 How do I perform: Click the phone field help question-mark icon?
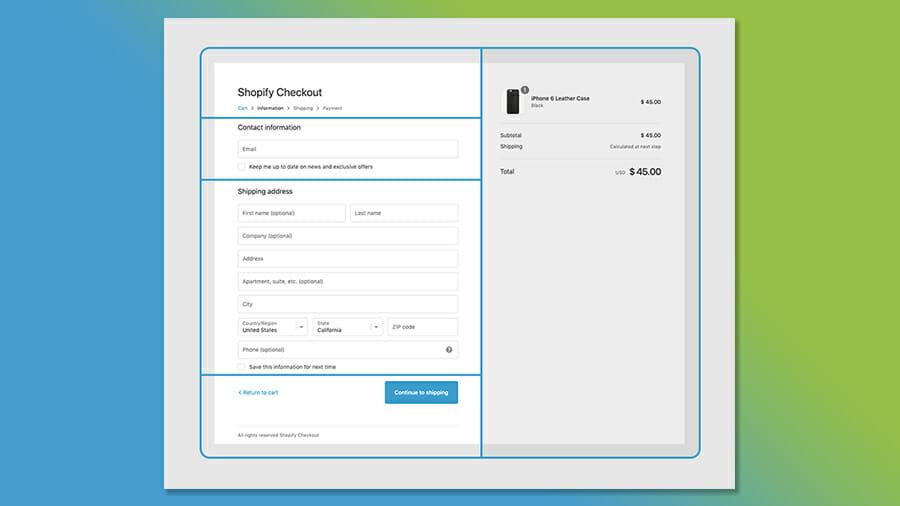pyautogui.click(x=449, y=350)
